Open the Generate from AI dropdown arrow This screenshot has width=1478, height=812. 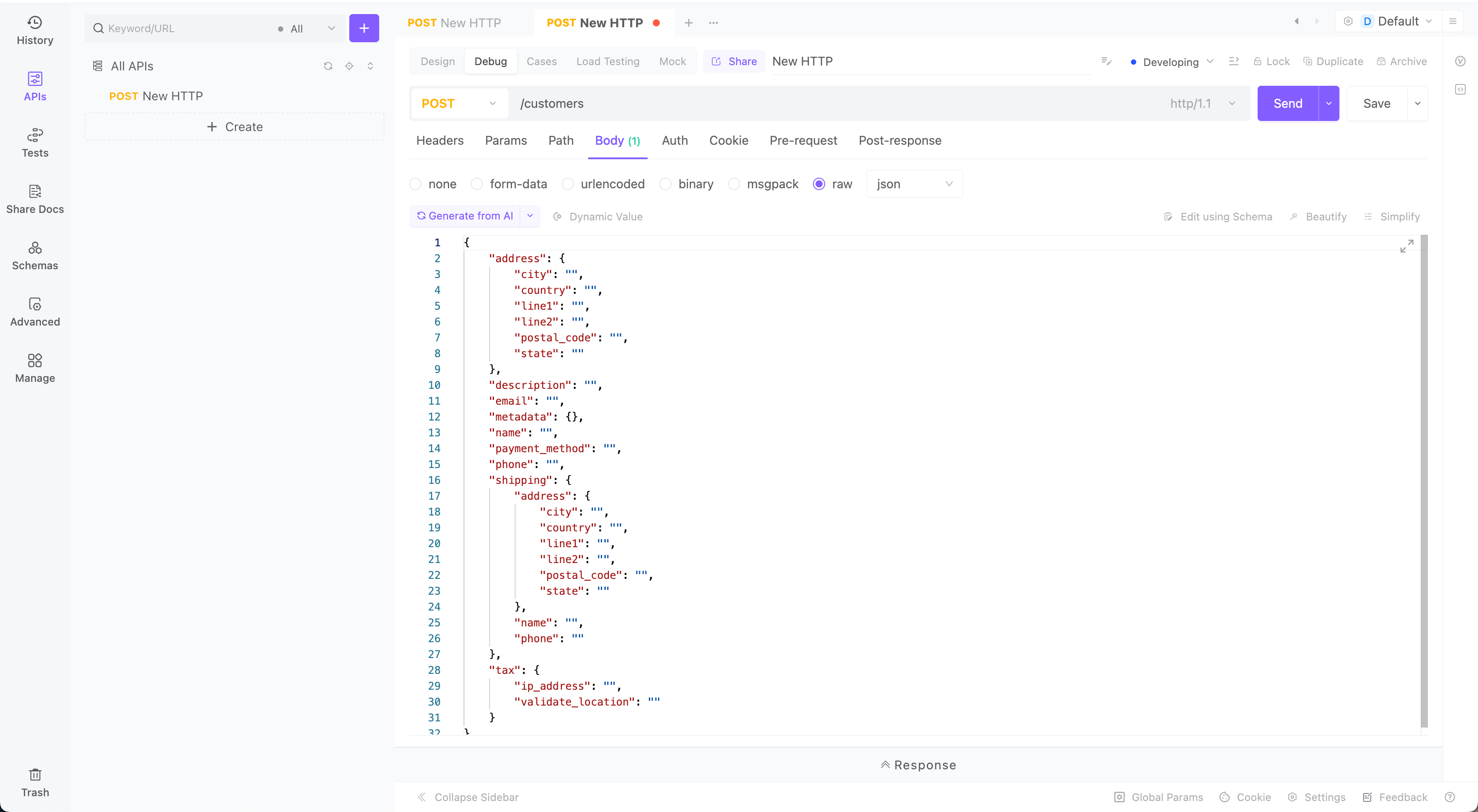click(x=530, y=216)
